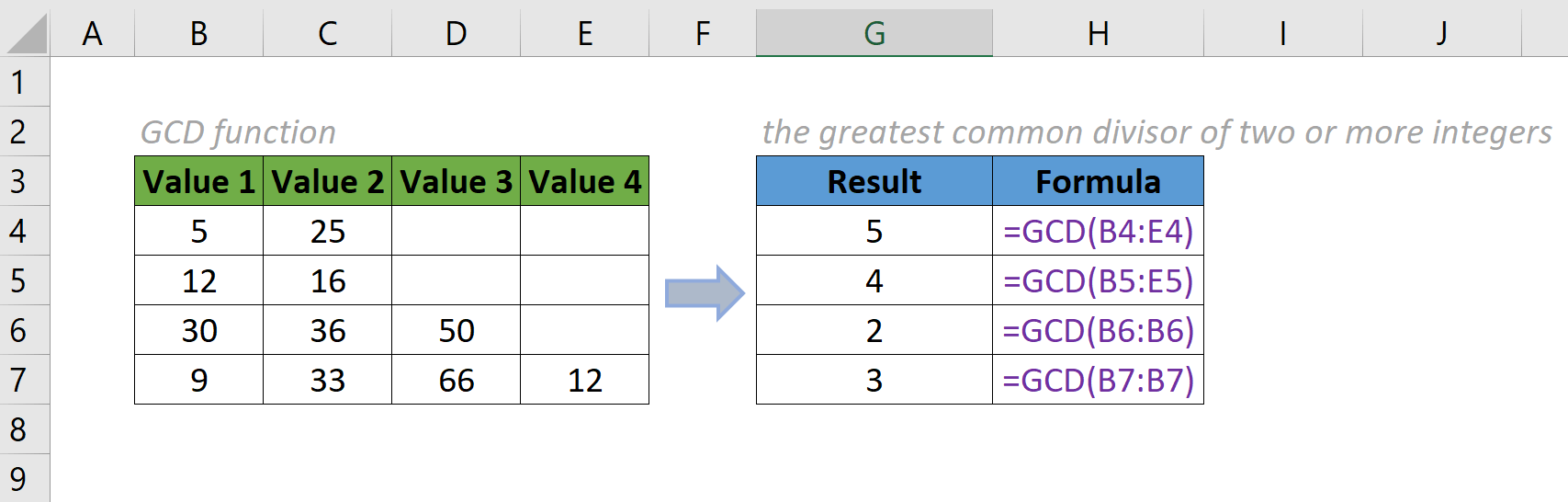The image size is (1568, 502).
Task: Select the cell containing 50
Action: pyautogui.click(x=456, y=330)
